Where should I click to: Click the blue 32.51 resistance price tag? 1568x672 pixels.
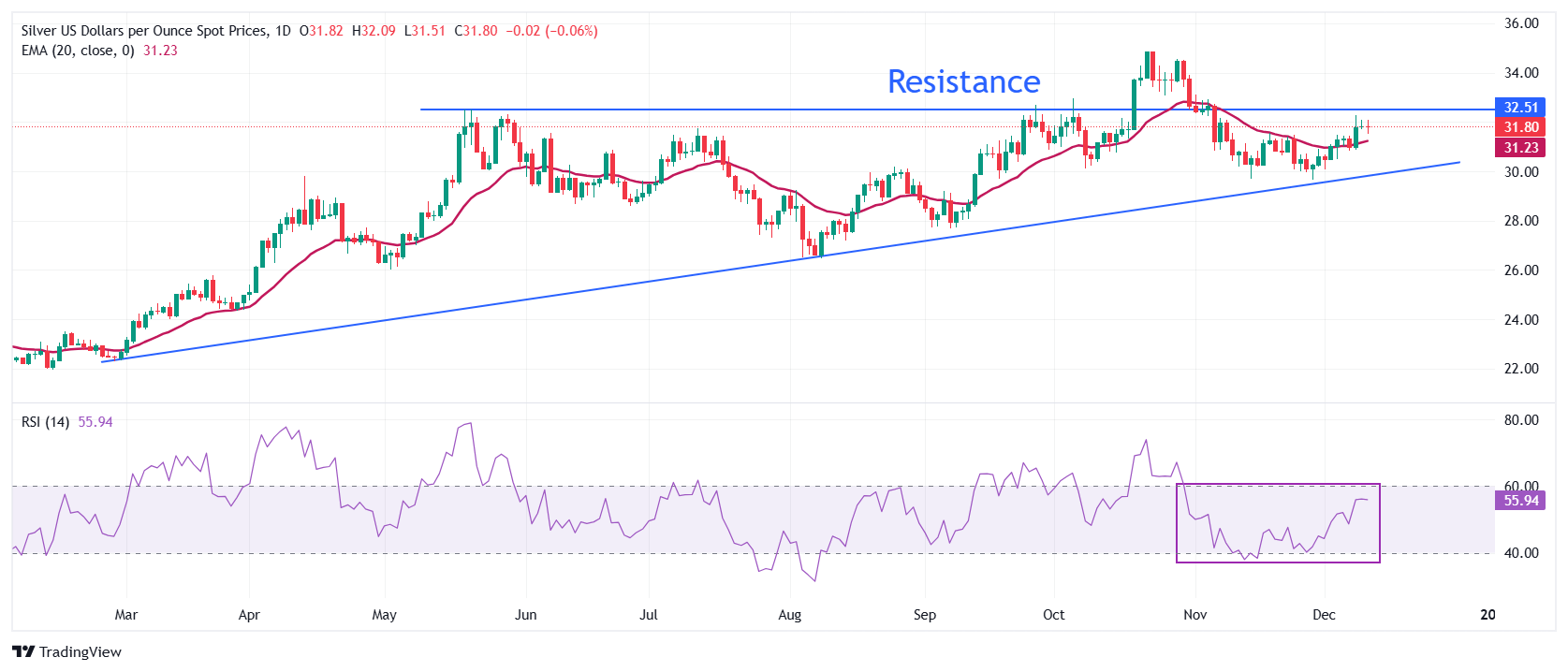click(x=1520, y=108)
